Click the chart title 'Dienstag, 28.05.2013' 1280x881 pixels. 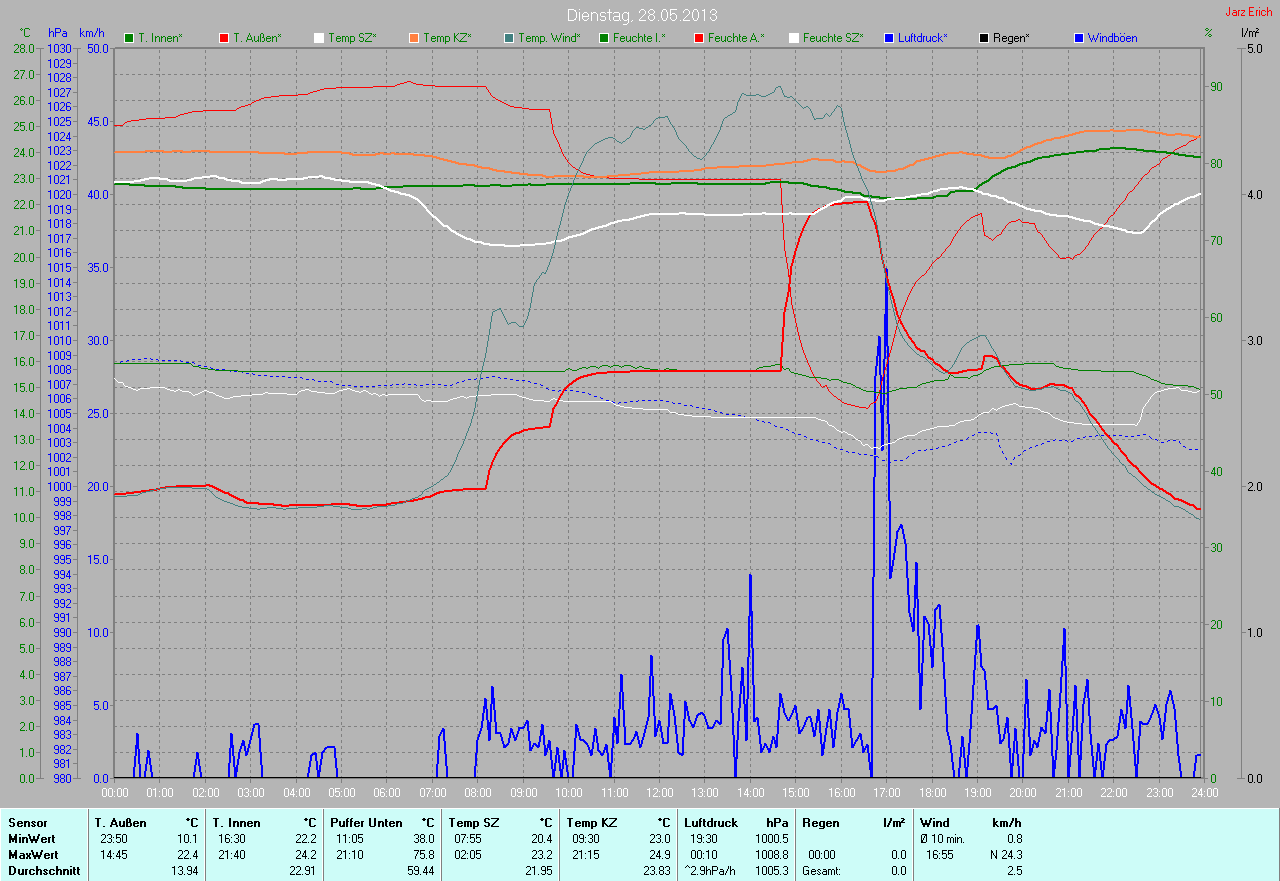click(642, 15)
